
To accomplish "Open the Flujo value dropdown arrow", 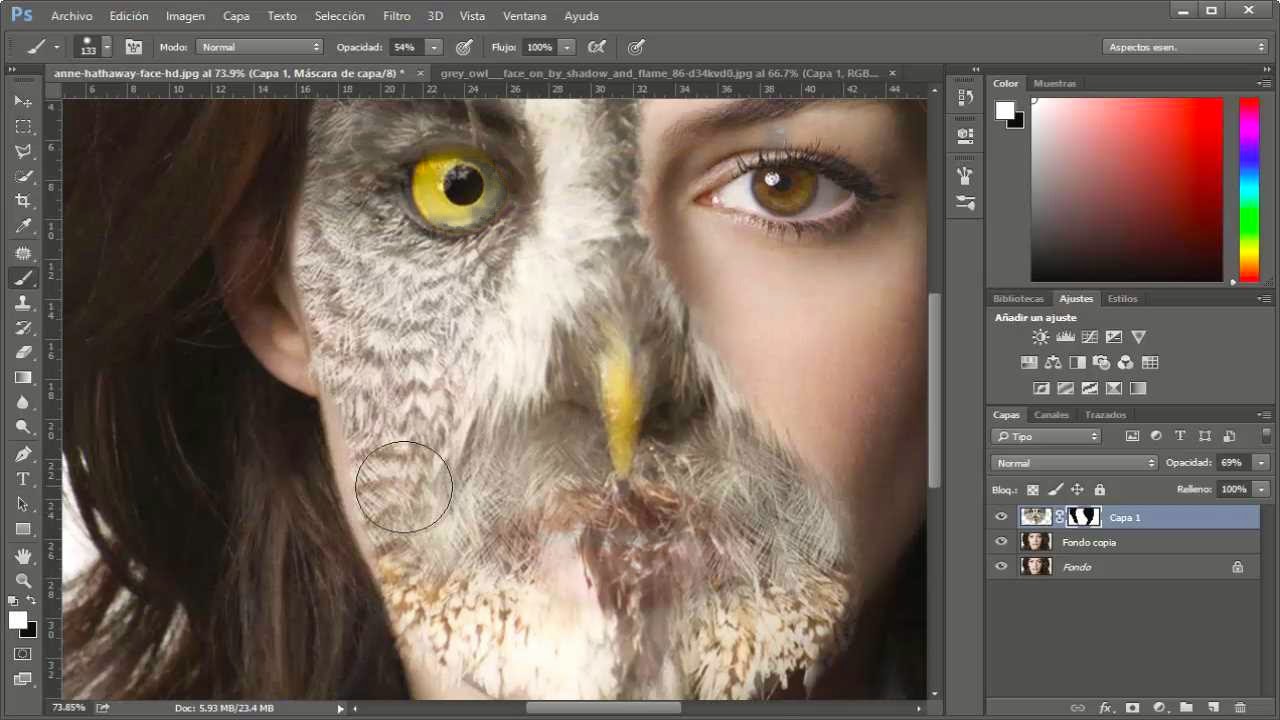I will tap(567, 47).
